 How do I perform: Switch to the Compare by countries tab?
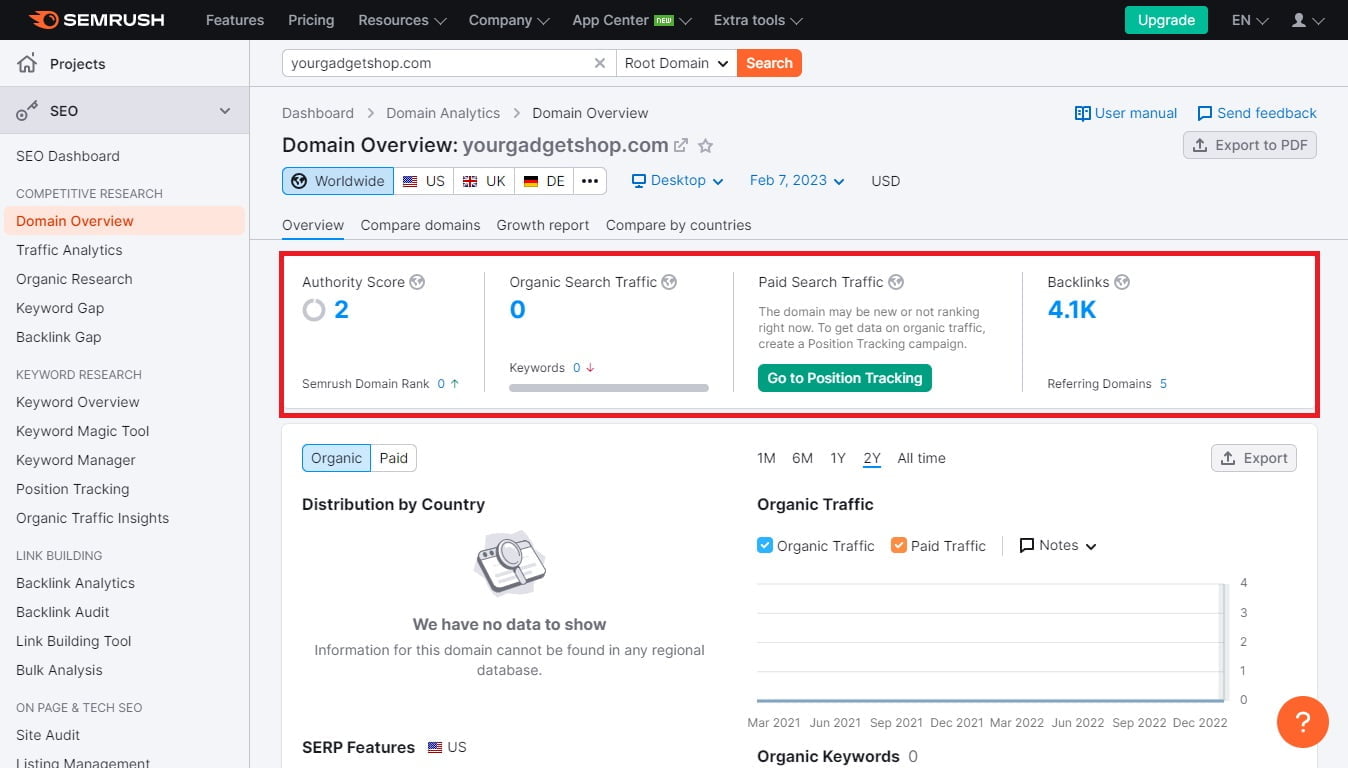678,225
